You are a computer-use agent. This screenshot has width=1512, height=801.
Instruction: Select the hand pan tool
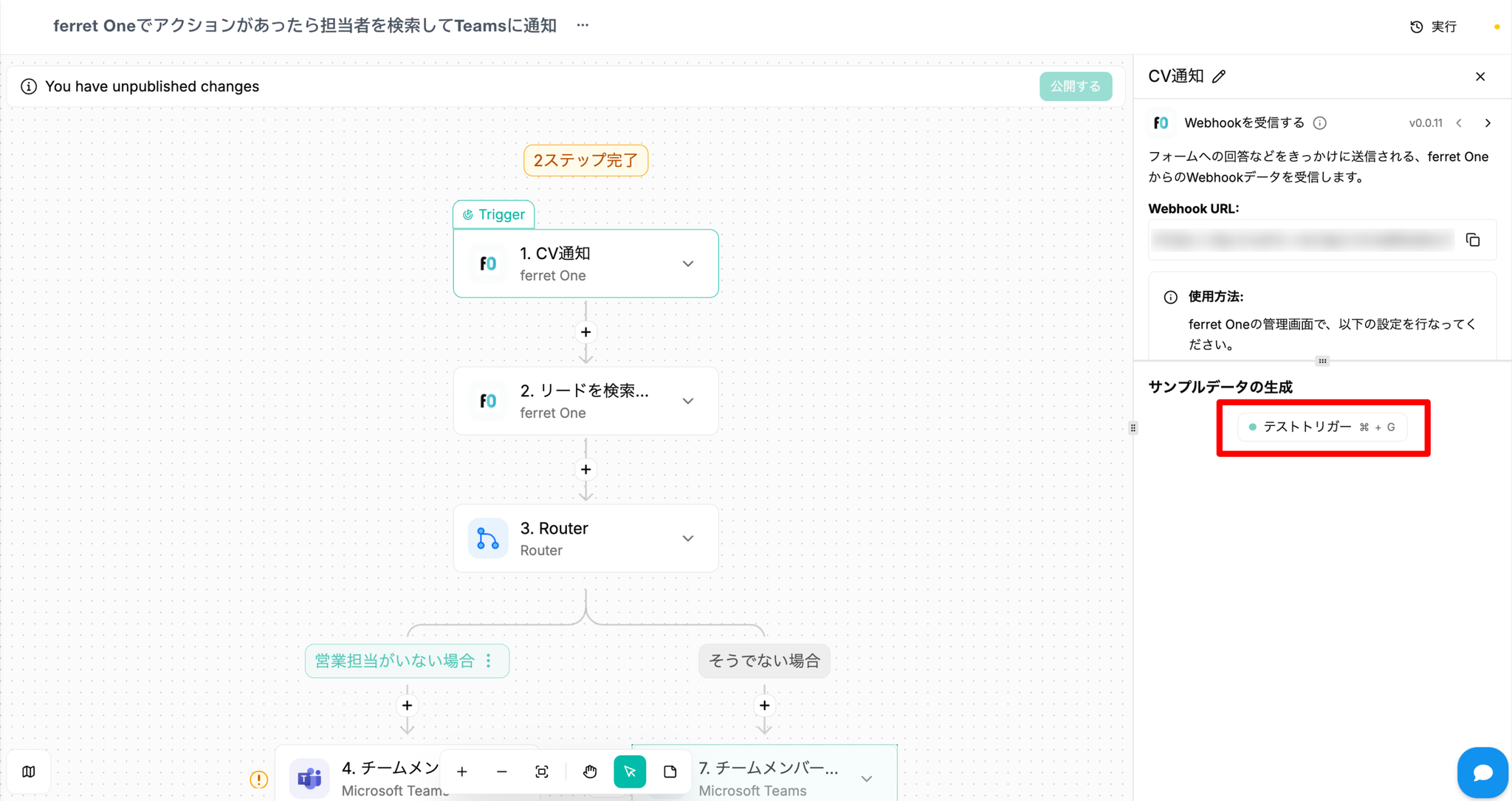click(589, 771)
